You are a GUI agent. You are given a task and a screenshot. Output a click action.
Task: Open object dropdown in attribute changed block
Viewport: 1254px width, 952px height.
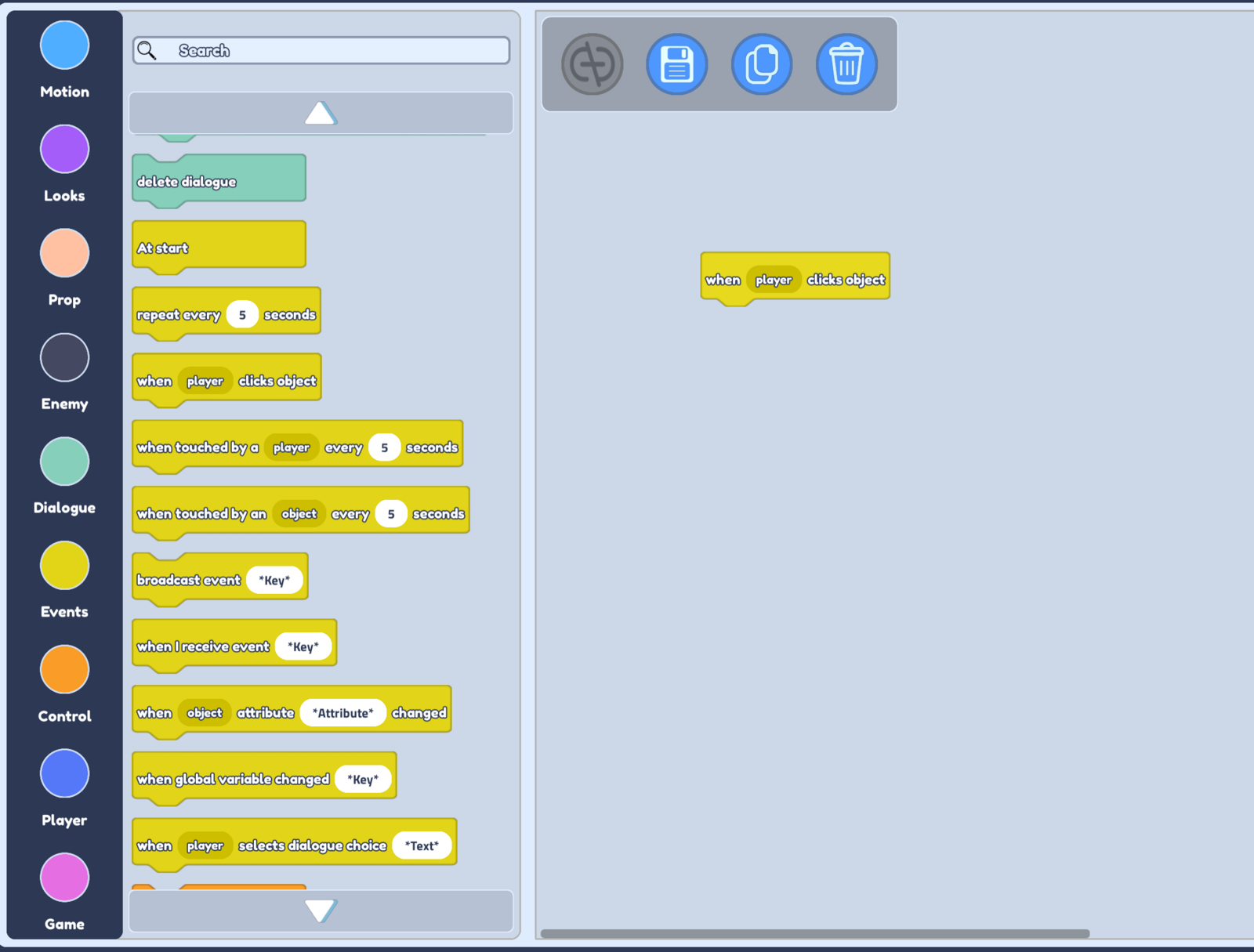(205, 713)
